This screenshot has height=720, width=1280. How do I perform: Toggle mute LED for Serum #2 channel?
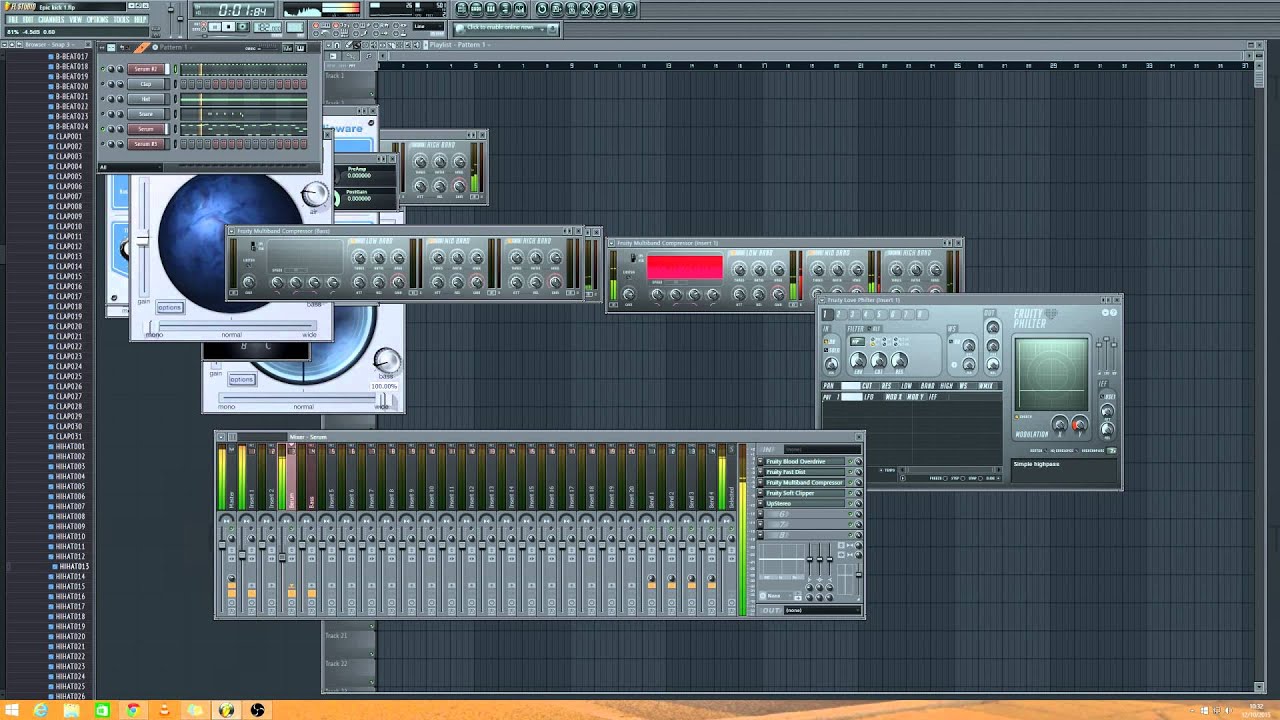(x=104, y=69)
